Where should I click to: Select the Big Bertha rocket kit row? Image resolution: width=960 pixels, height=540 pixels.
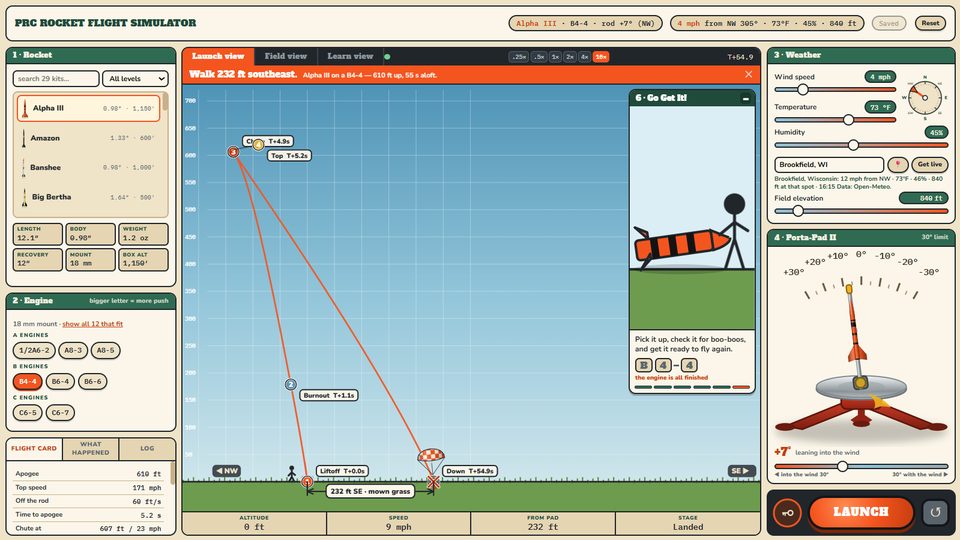(x=89, y=197)
